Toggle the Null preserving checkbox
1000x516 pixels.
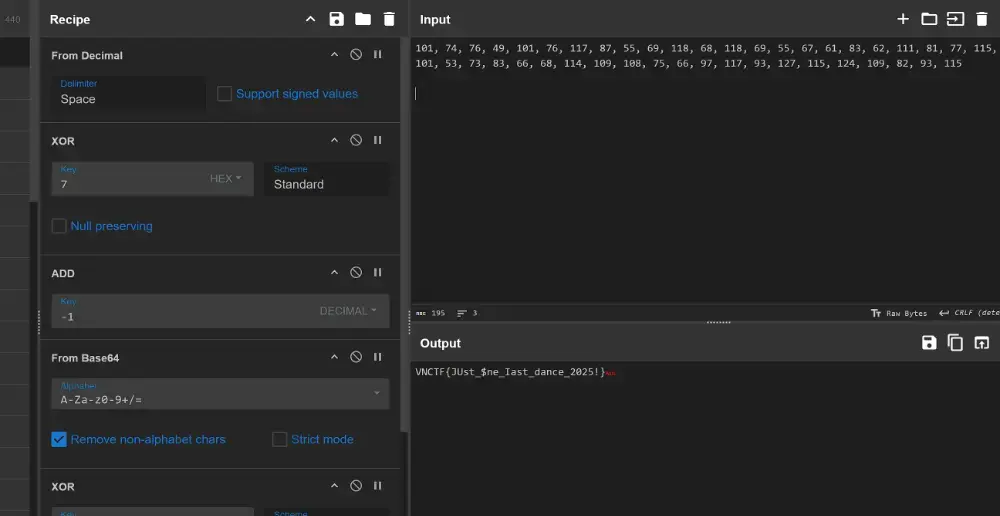coord(59,226)
